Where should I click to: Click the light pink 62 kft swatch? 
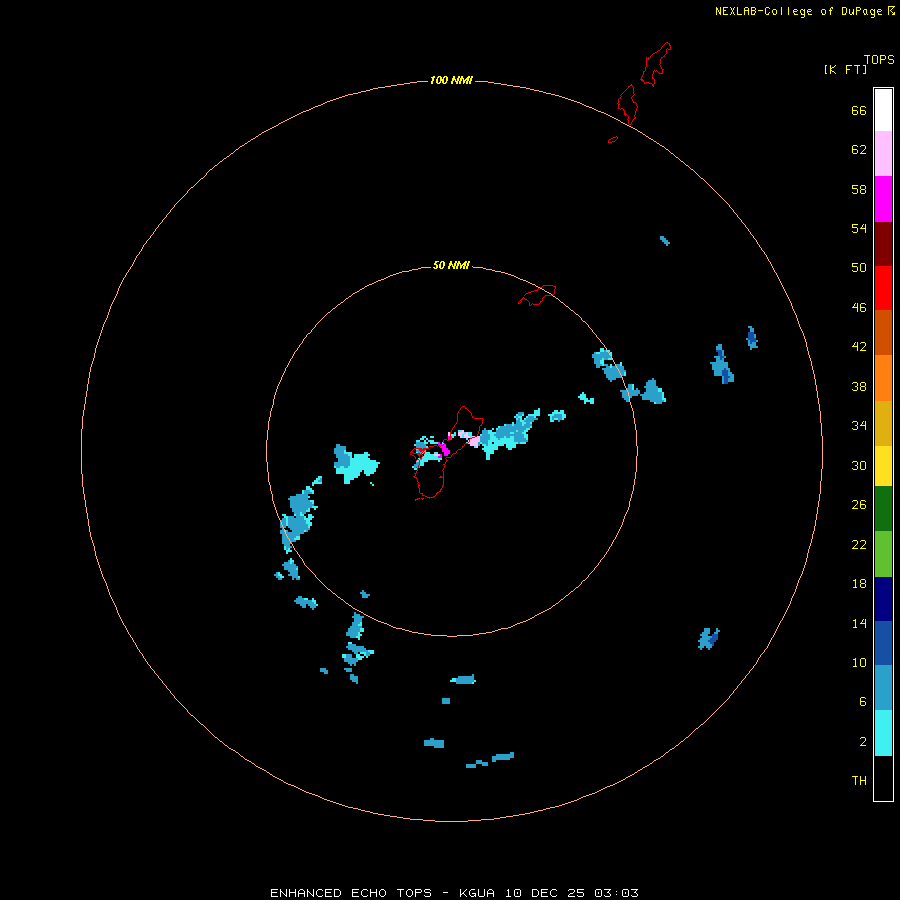click(x=883, y=153)
